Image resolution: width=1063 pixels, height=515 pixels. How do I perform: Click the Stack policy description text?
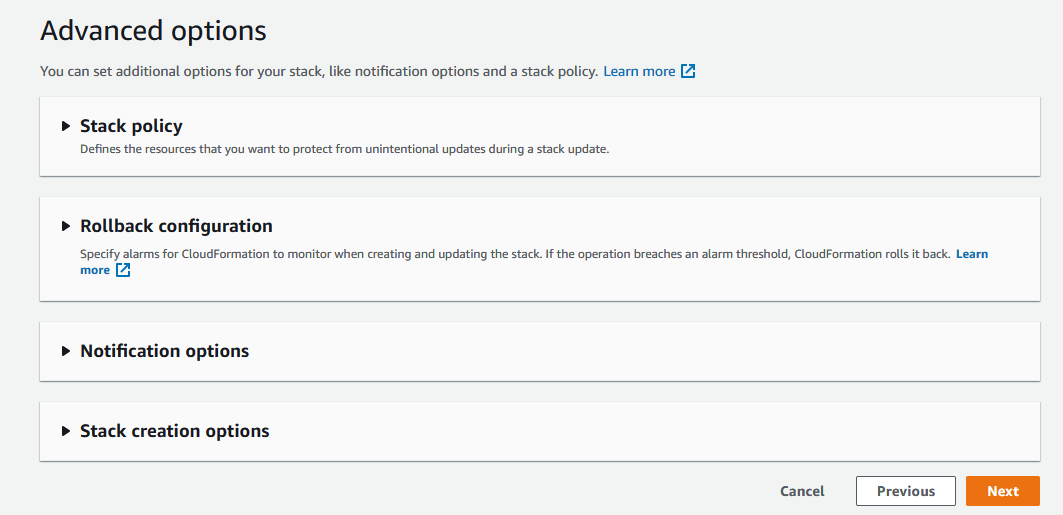point(344,149)
